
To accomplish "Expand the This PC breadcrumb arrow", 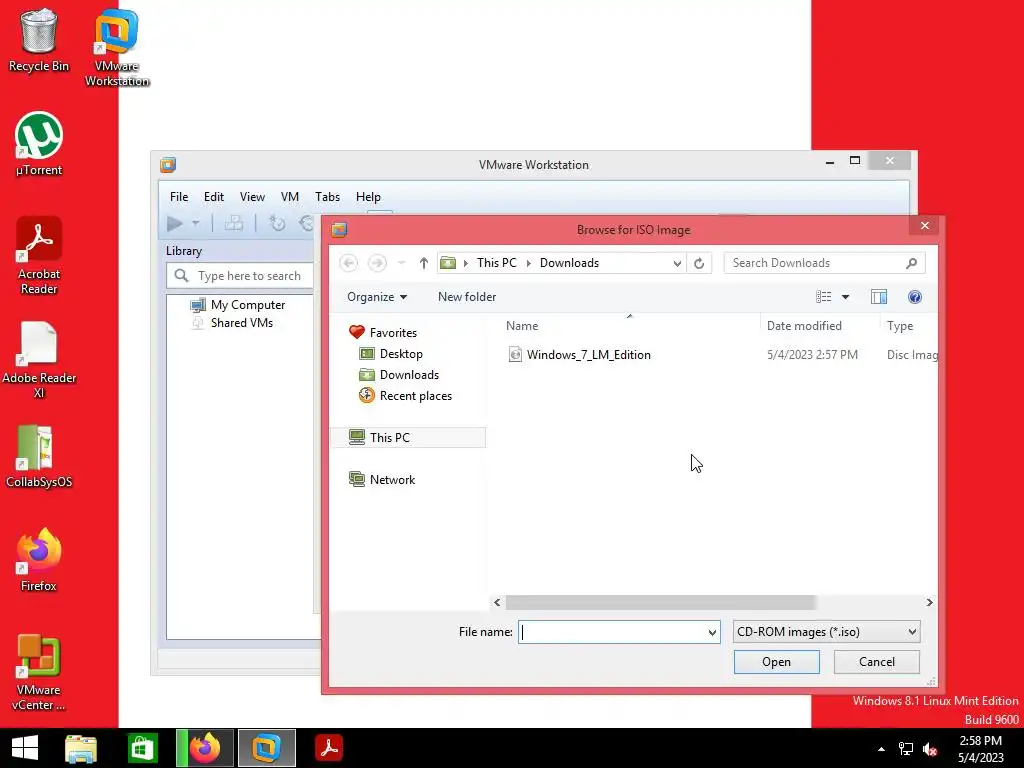I will tap(529, 263).
